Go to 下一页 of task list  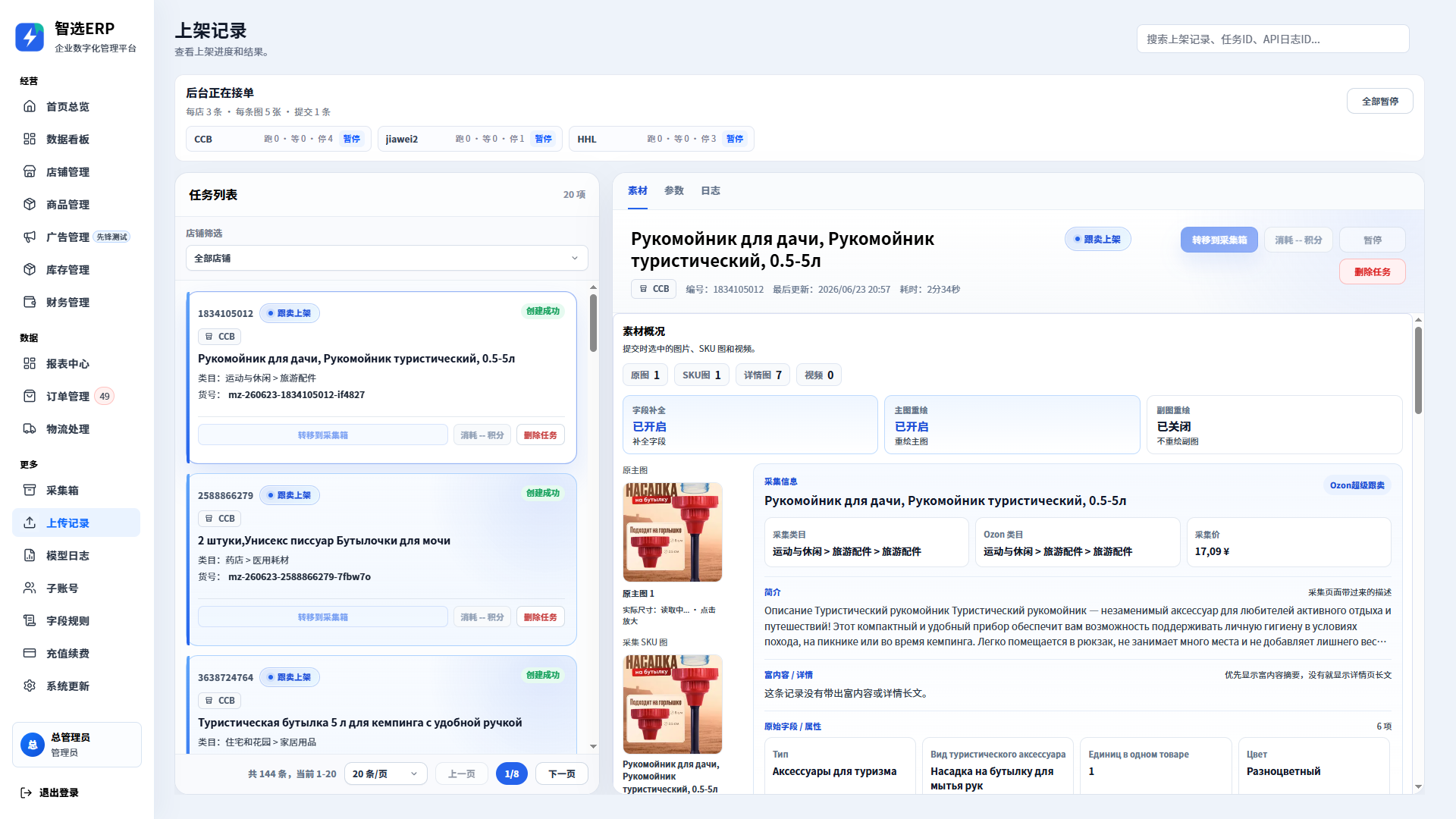[x=562, y=773]
